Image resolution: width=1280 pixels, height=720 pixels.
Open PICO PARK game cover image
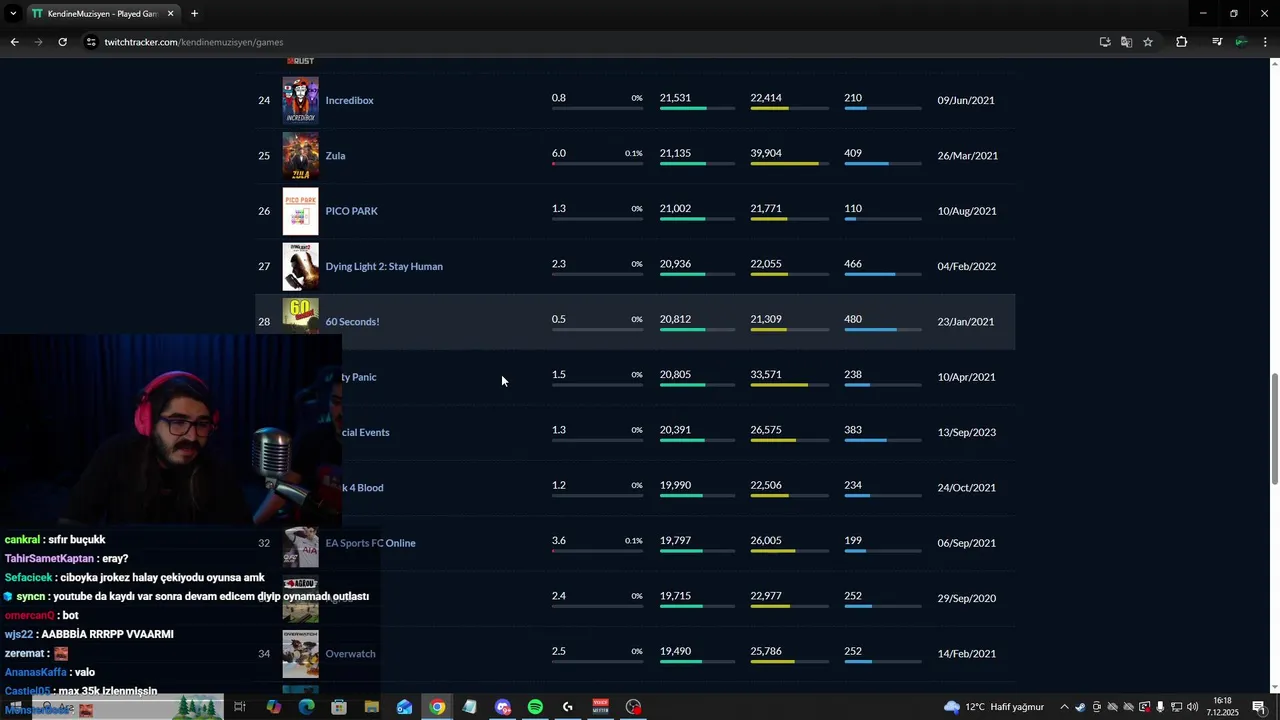(300, 211)
